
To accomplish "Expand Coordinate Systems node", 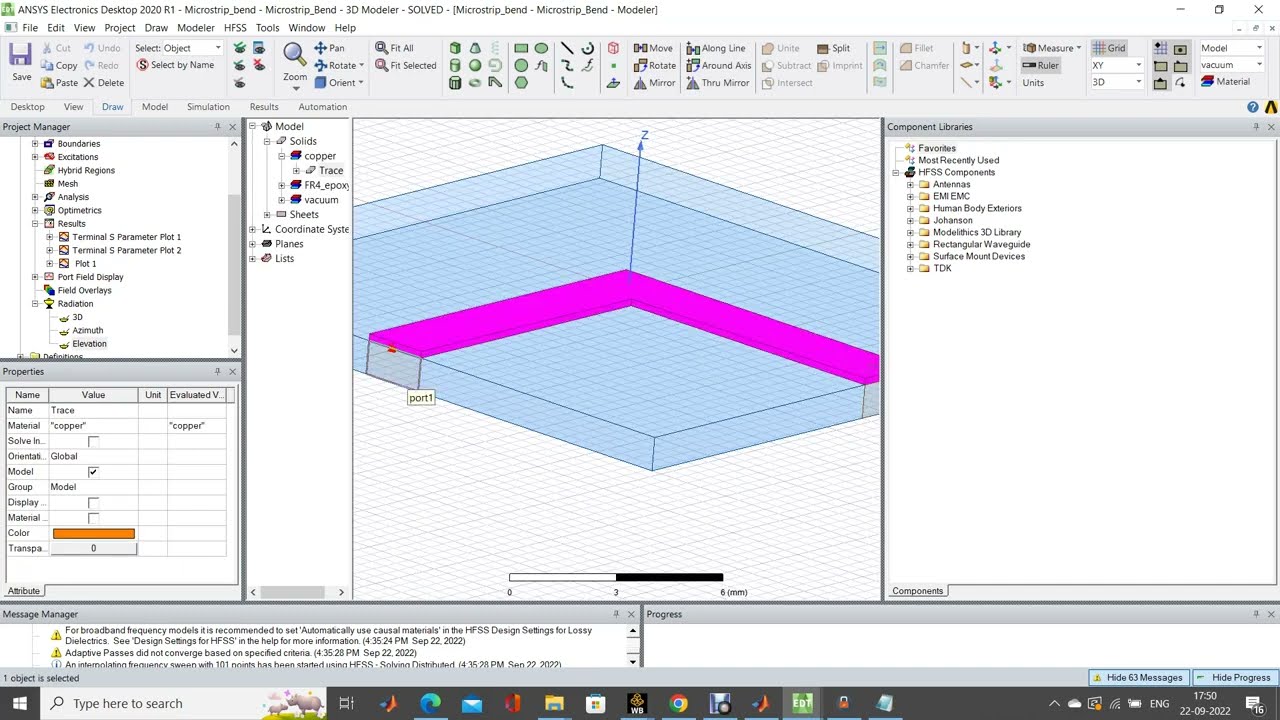I will coord(253,229).
